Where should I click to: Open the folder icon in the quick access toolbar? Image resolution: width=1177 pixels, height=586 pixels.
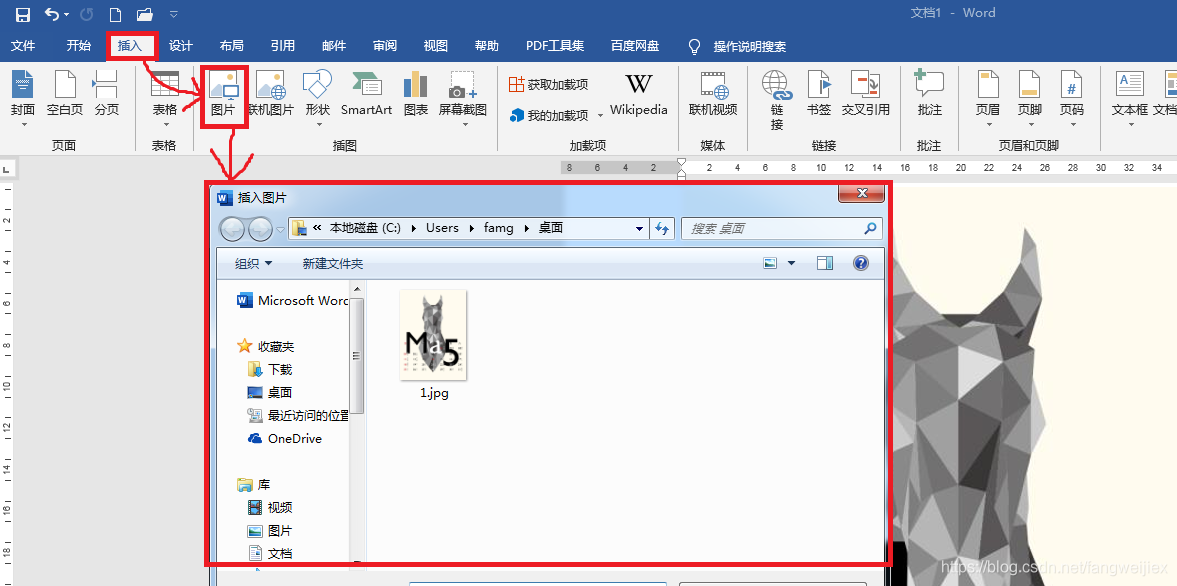pyautogui.click(x=145, y=14)
